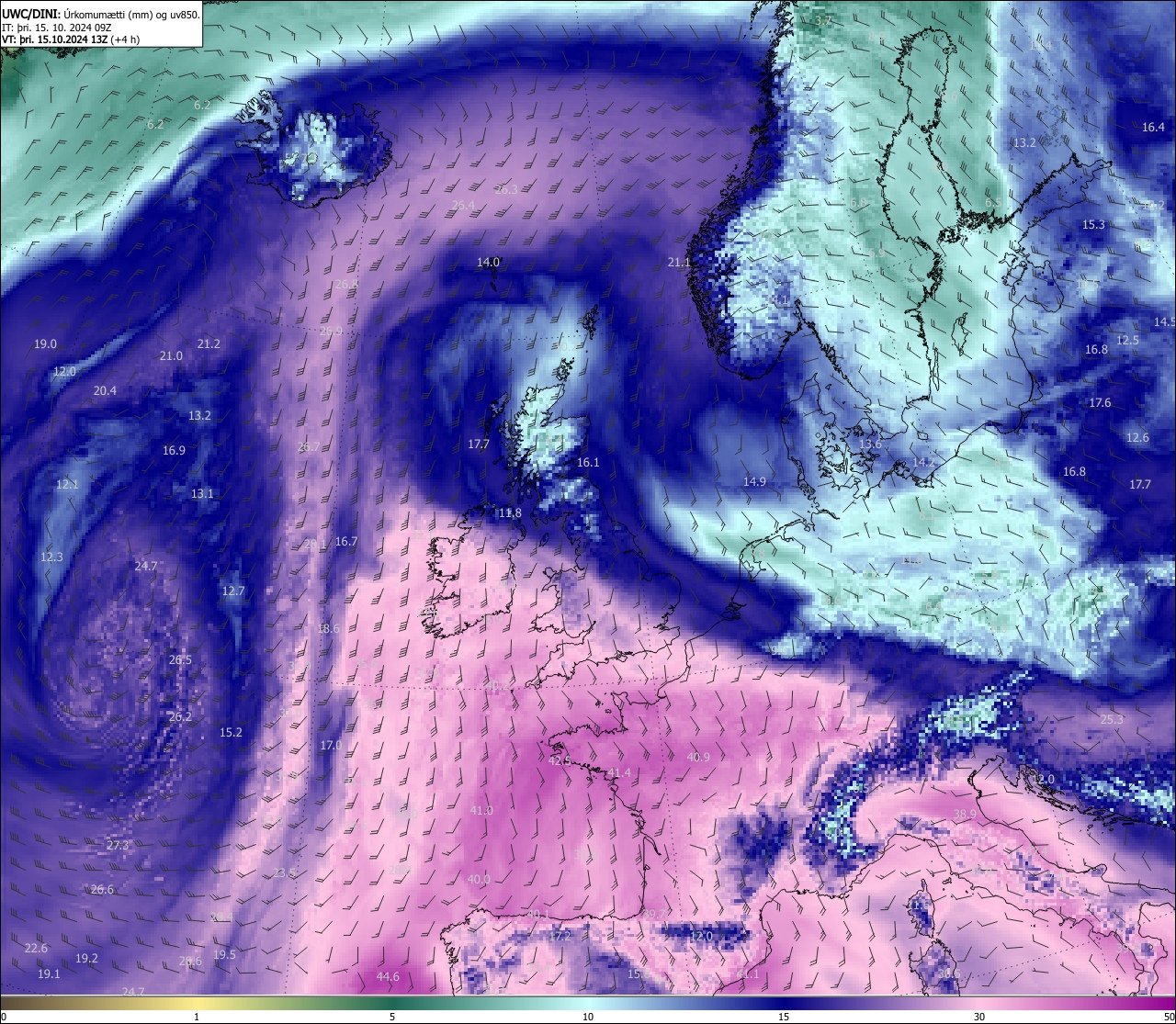The width and height of the screenshot is (1176, 1024).
Task: Click the map value '3.7' over northern Norway
Action: 823,20
